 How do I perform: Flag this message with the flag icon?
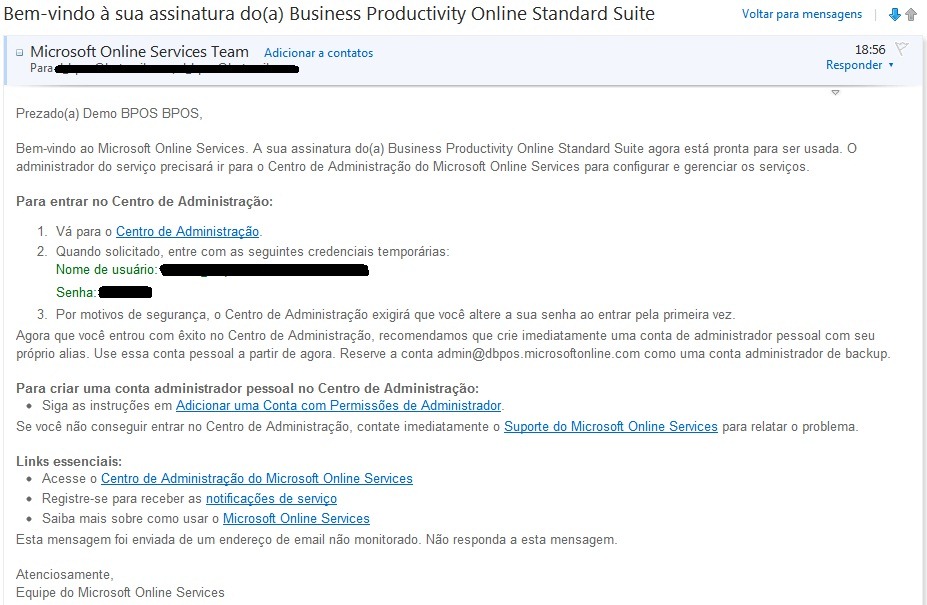(x=901, y=49)
